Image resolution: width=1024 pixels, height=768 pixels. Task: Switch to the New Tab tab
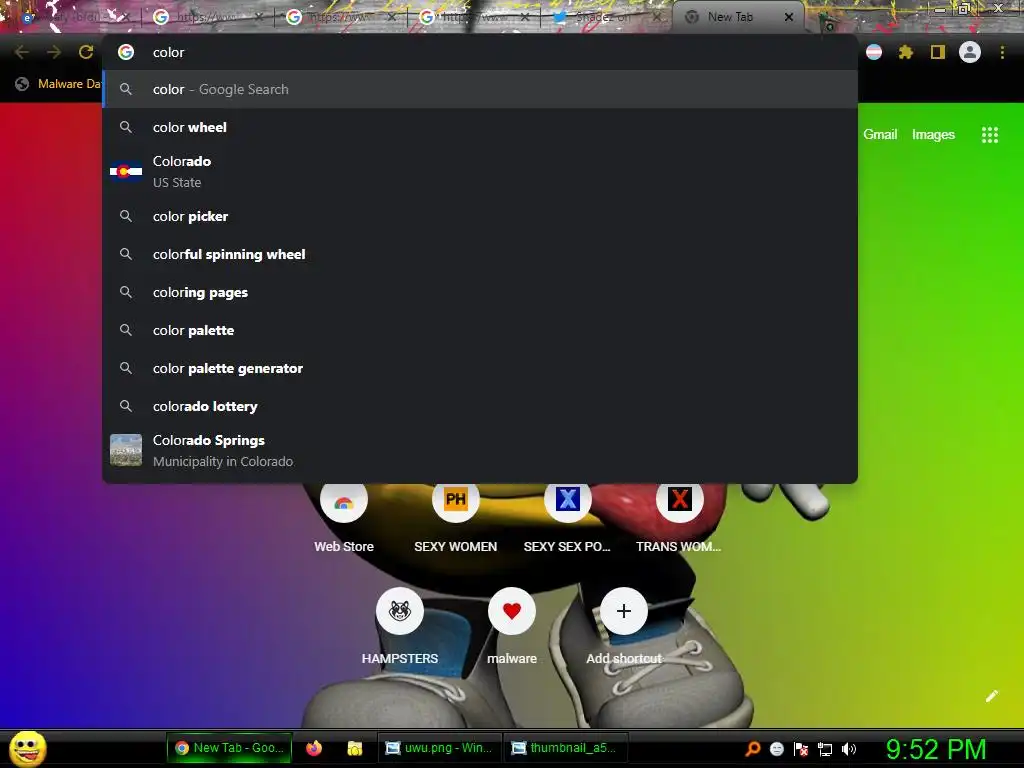[x=738, y=17]
